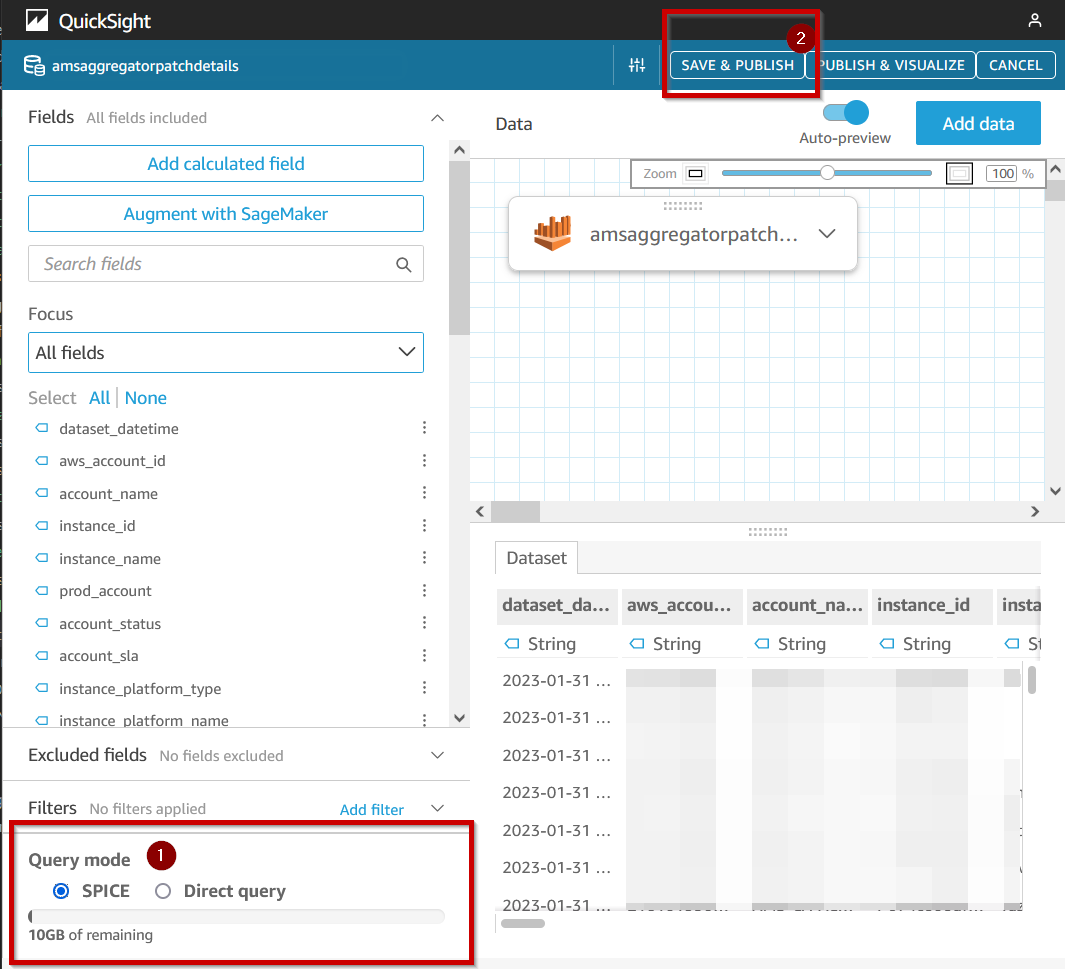Click the Athena data source icon
Image resolution: width=1065 pixels, height=969 pixels.
pyautogui.click(x=552, y=234)
